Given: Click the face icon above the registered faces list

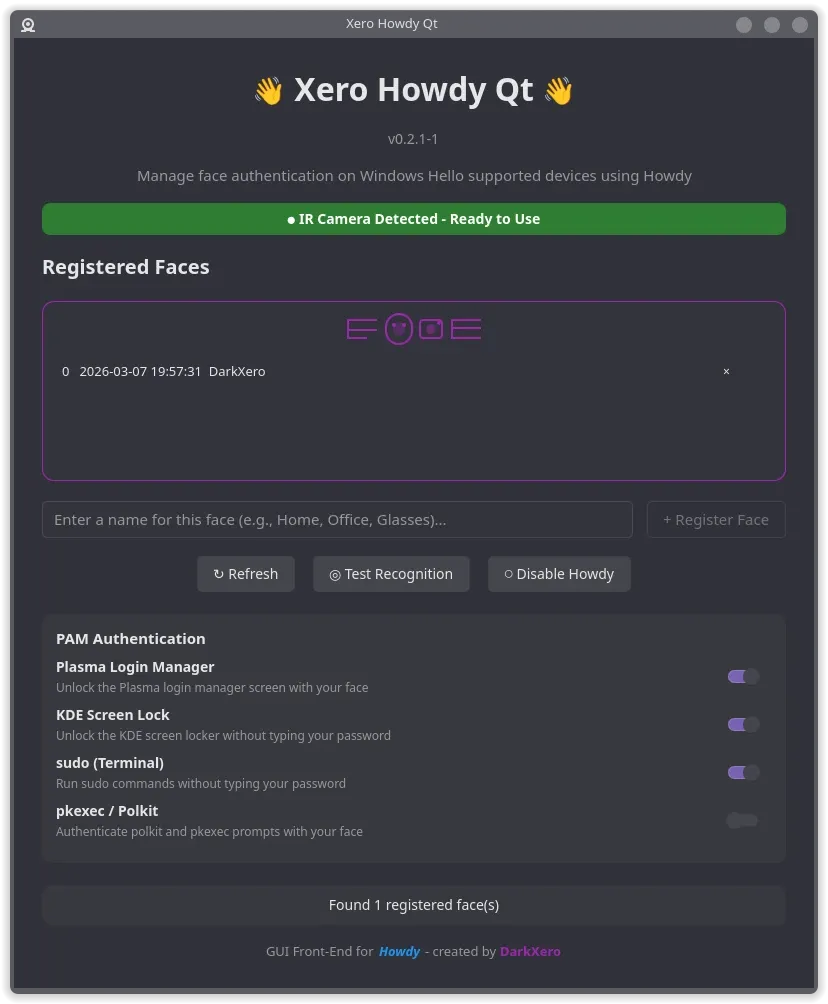Looking at the screenshot, I should click(399, 328).
